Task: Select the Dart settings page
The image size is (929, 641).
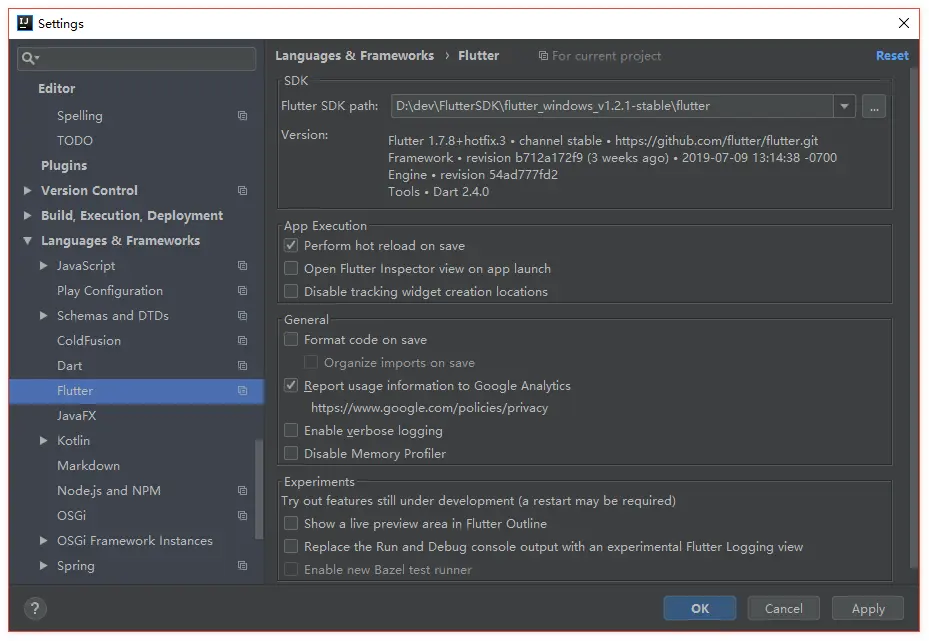Action: point(69,366)
